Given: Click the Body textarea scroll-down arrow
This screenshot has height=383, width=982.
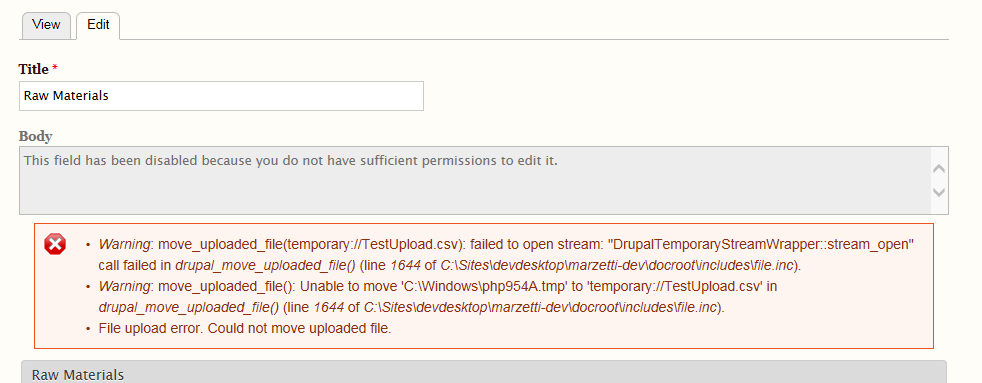Looking at the screenshot, I should click(938, 192).
